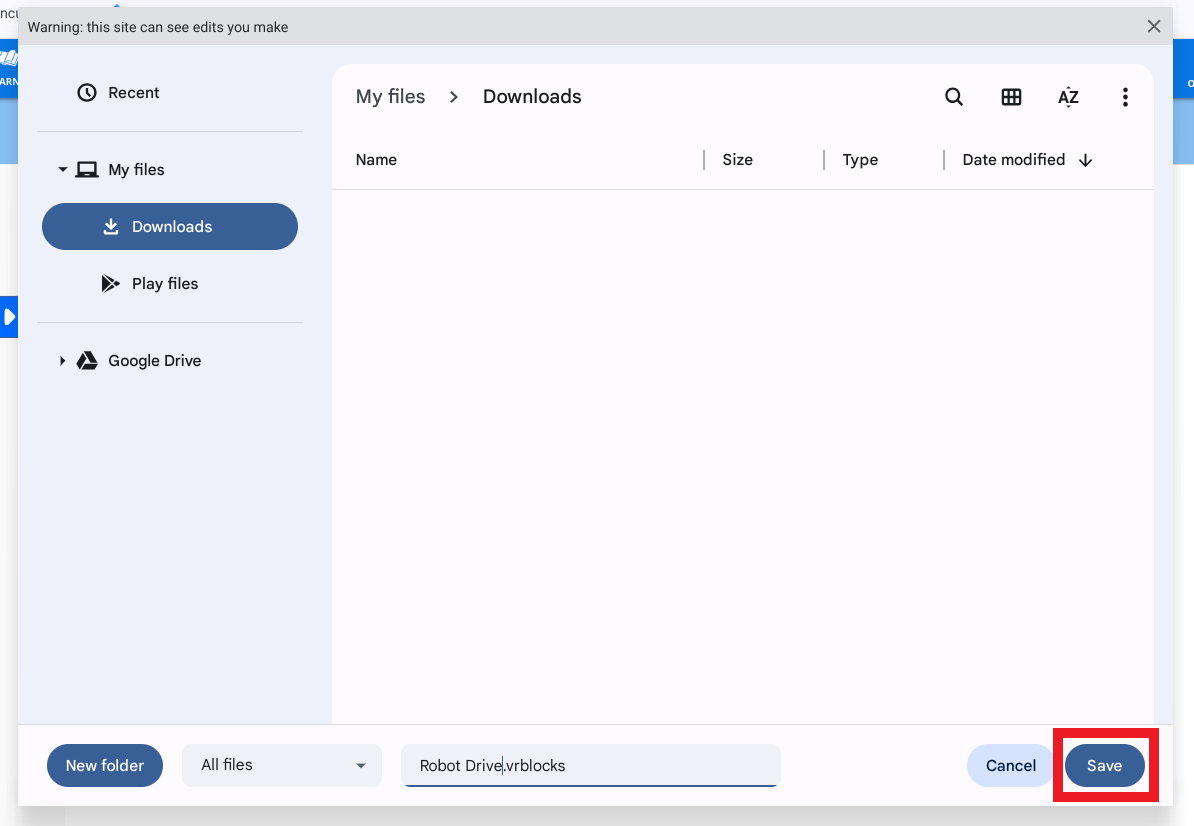The image size is (1194, 826).
Task: Select the Google Drive icon
Action: (86, 360)
